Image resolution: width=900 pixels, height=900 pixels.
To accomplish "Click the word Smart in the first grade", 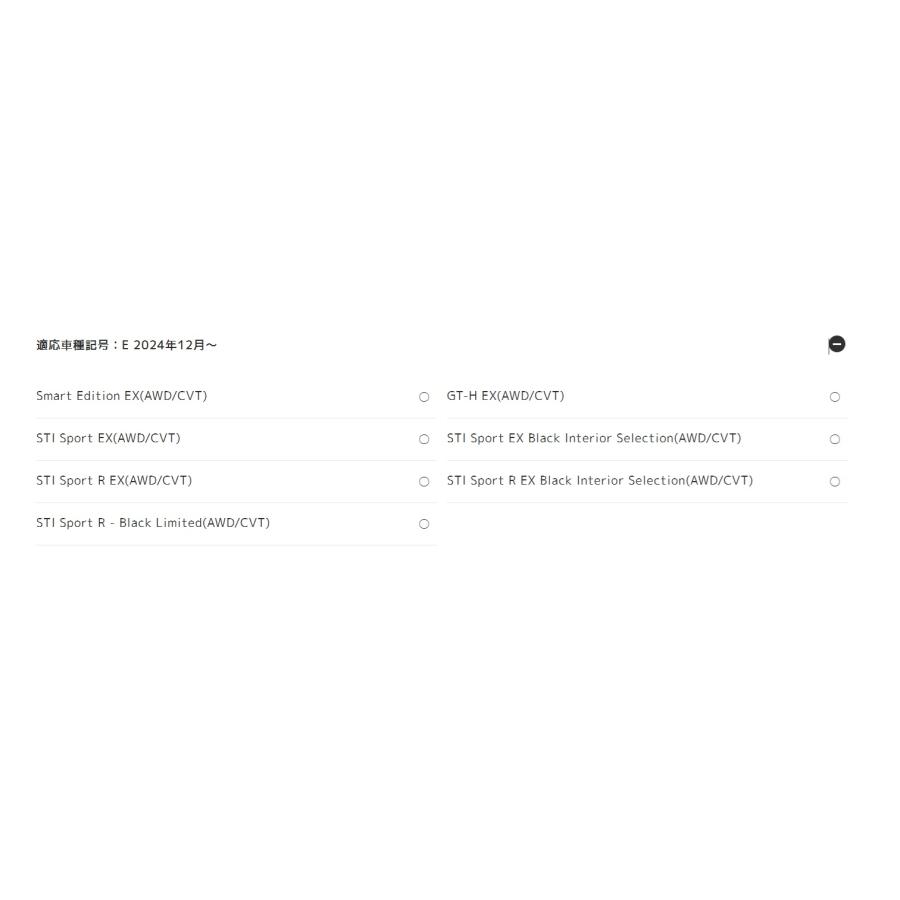I will coord(54,396).
